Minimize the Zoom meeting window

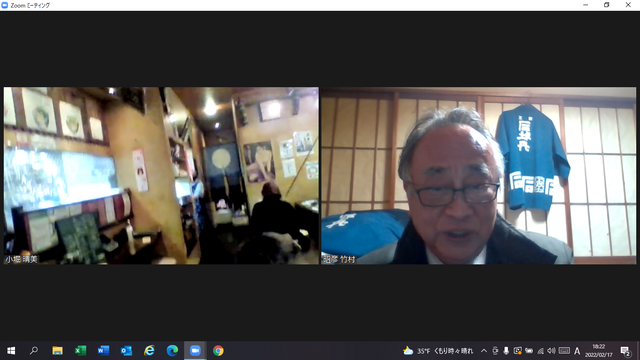pos(586,5)
